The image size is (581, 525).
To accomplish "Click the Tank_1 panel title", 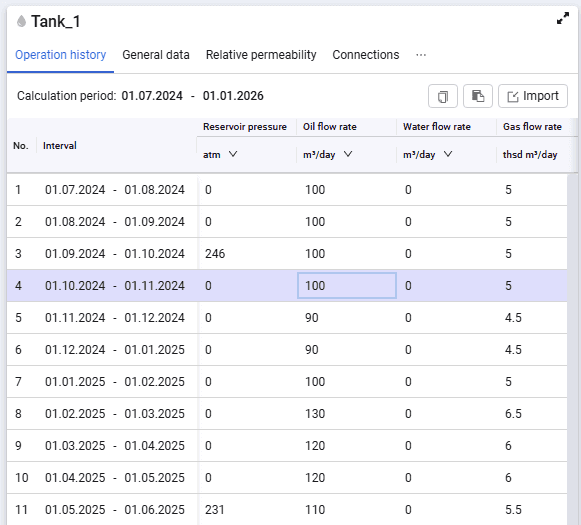I will pos(56,21).
